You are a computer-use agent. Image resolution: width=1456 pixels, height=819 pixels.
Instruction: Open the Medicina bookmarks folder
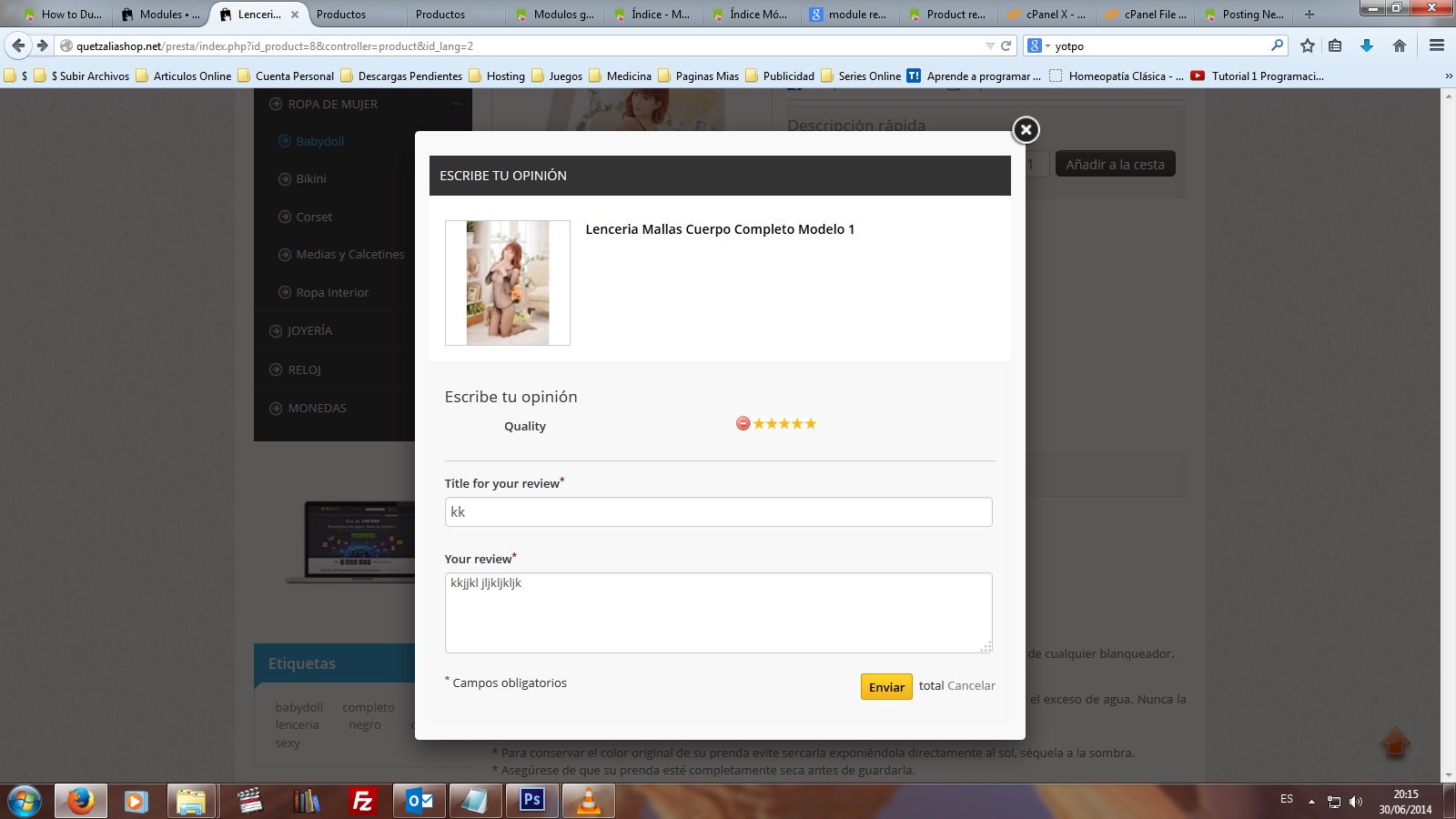click(621, 76)
